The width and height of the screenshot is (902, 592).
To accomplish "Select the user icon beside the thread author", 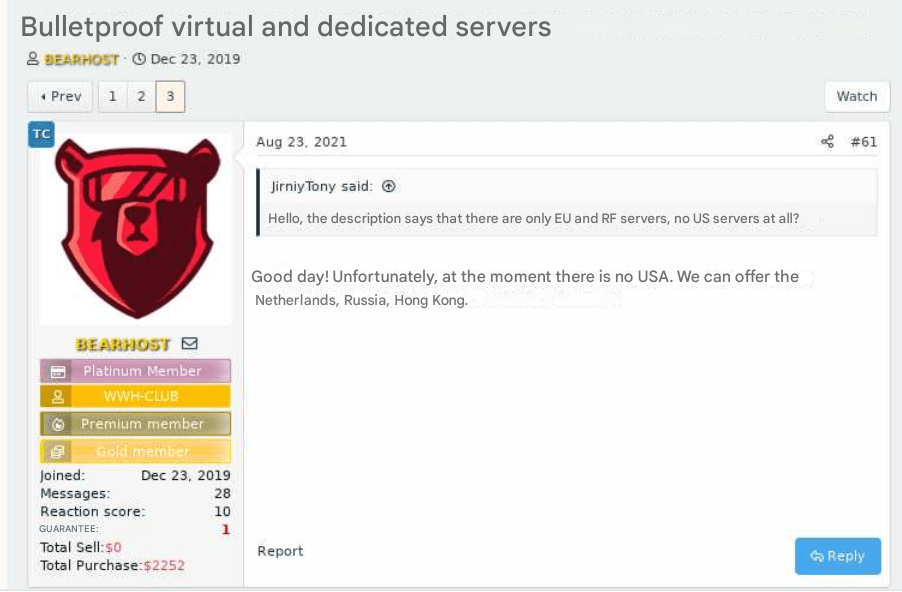I will pyautogui.click(x=33, y=59).
